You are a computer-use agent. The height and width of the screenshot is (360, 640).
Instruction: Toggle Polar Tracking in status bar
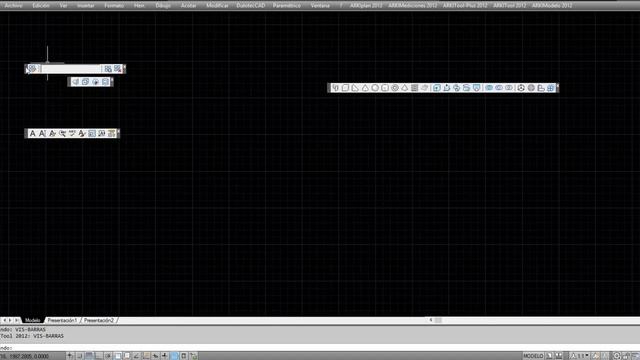click(x=108, y=356)
